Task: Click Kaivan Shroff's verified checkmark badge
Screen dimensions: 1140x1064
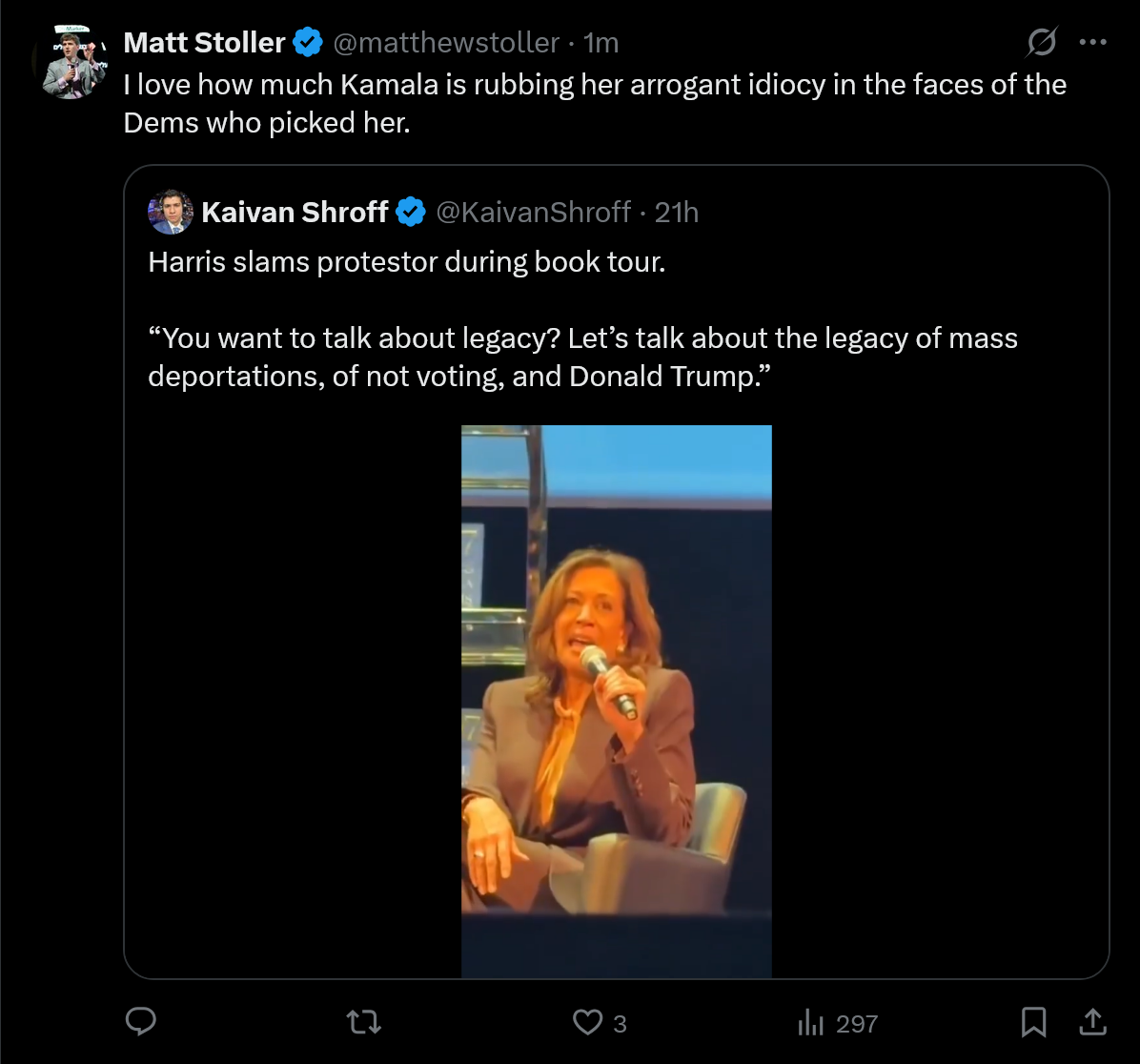Action: [411, 213]
